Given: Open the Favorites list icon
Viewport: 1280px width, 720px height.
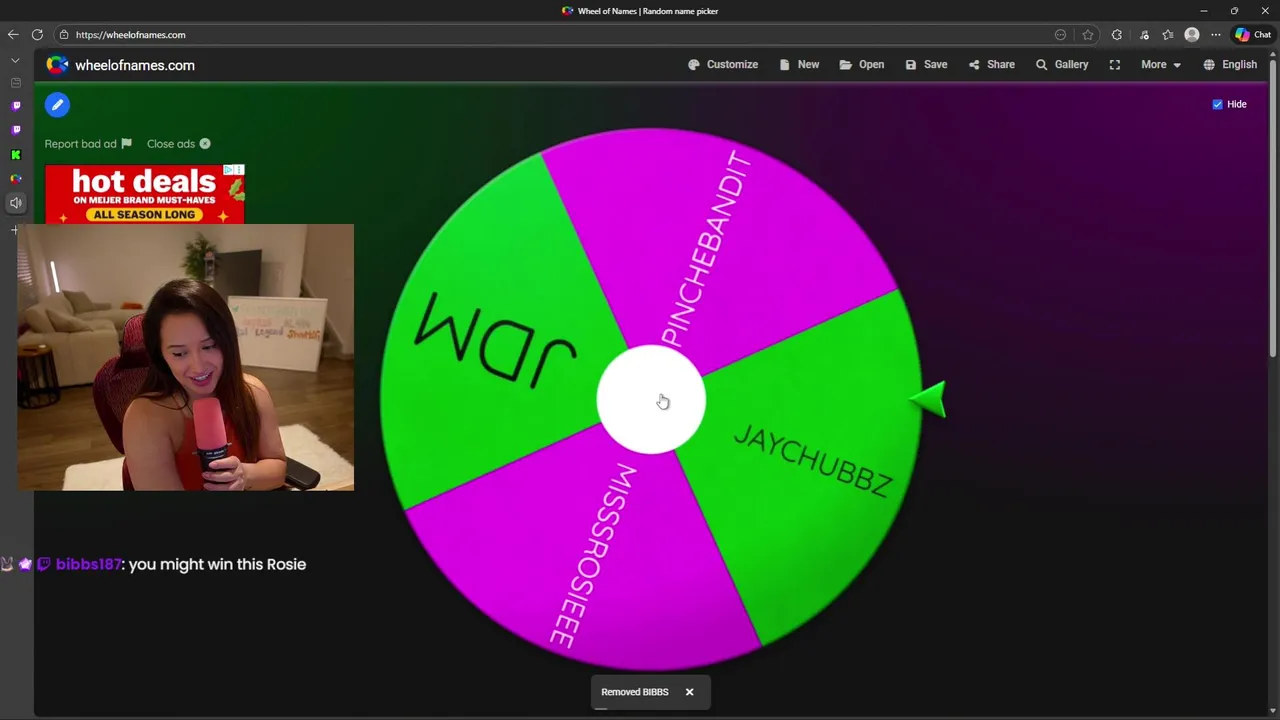Looking at the screenshot, I should (x=1168, y=35).
